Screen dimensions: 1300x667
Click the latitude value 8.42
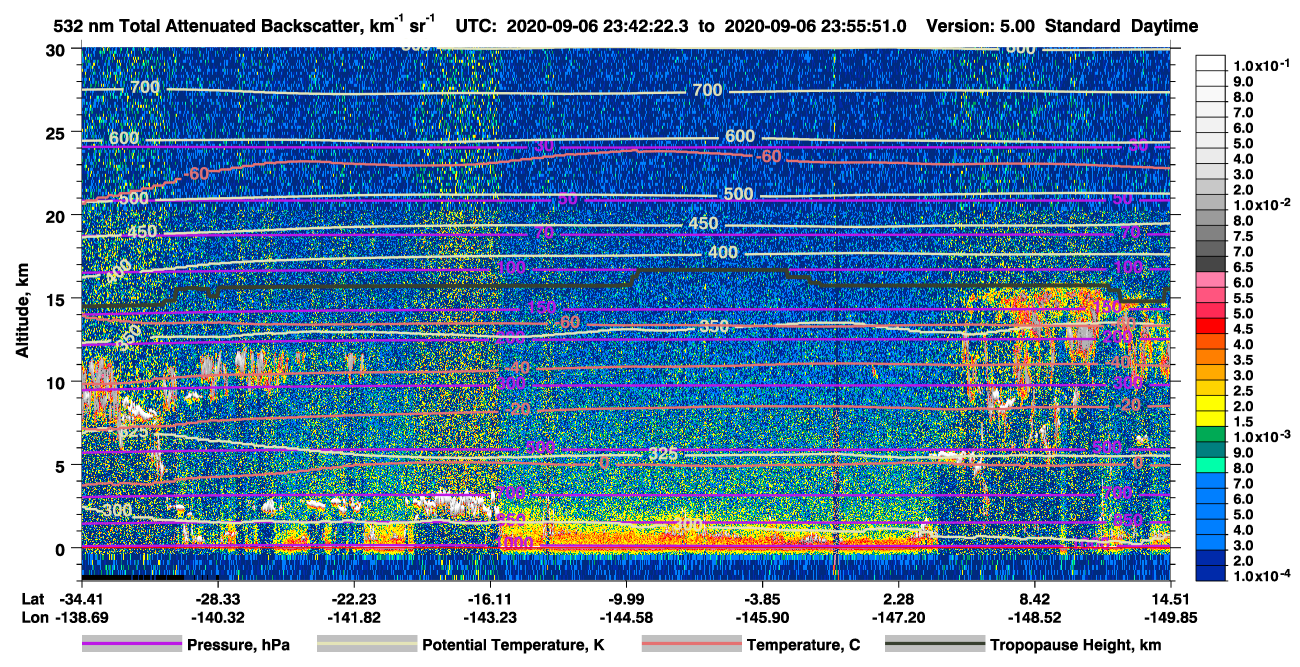1035,599
